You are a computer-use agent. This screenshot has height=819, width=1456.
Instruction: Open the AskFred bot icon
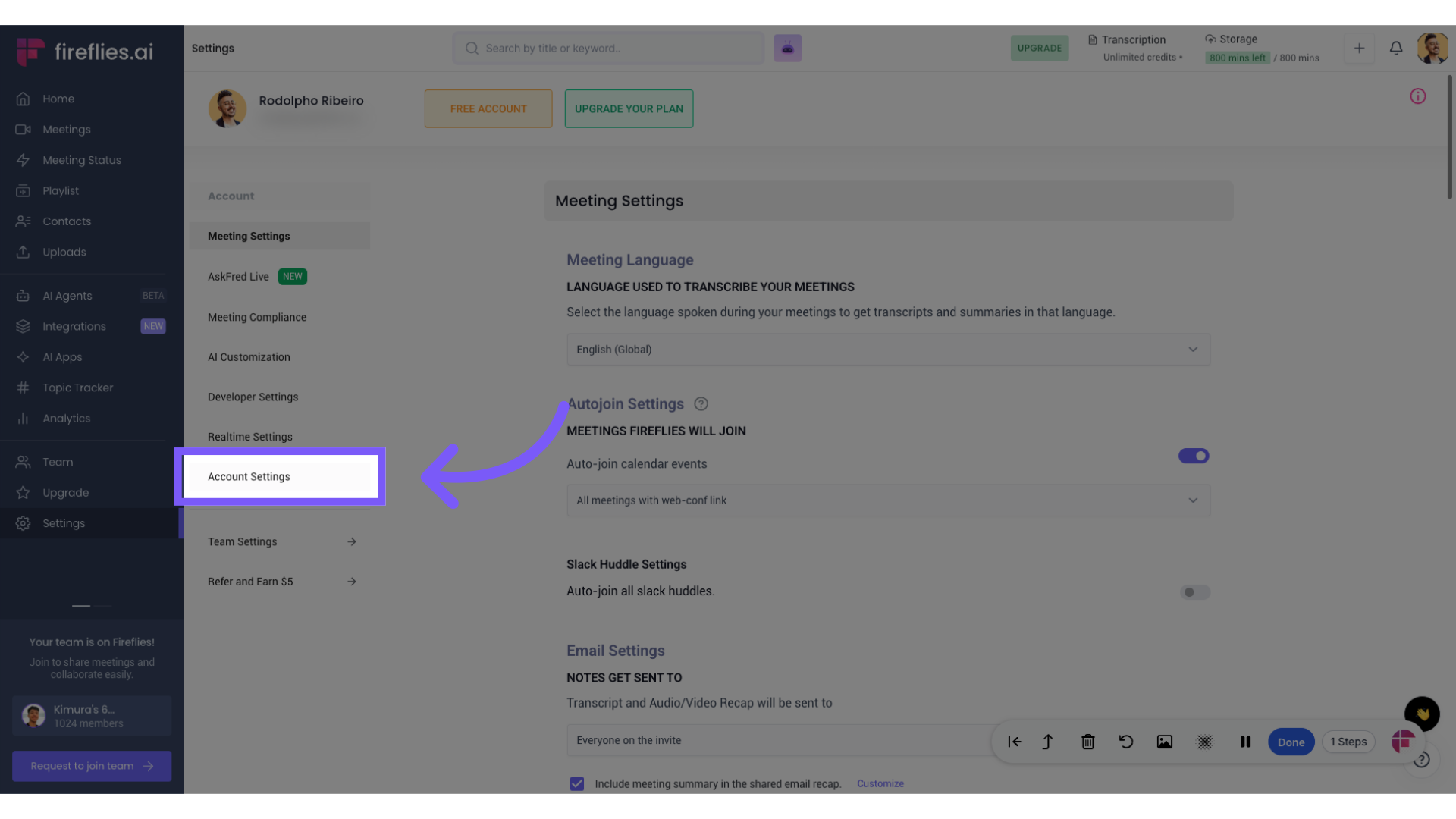787,49
